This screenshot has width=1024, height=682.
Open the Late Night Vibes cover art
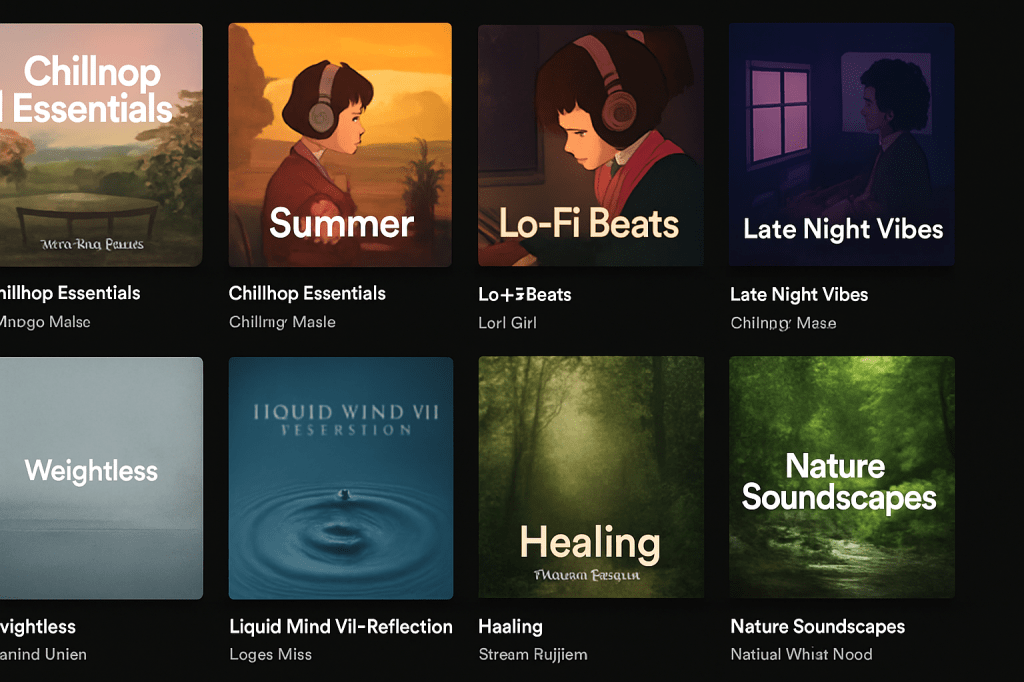coord(841,145)
